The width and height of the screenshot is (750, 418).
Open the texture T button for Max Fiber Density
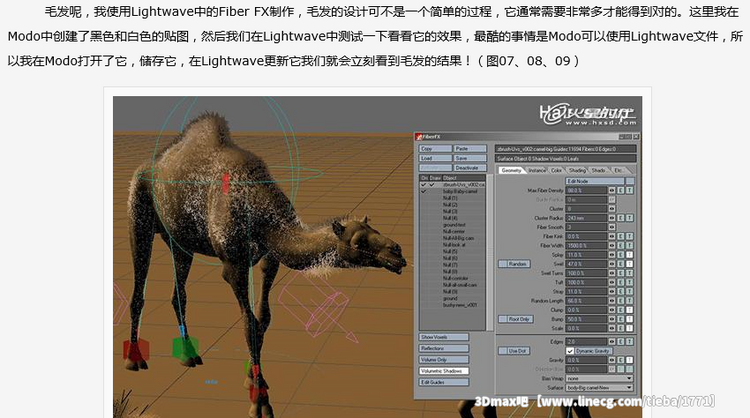(630, 190)
